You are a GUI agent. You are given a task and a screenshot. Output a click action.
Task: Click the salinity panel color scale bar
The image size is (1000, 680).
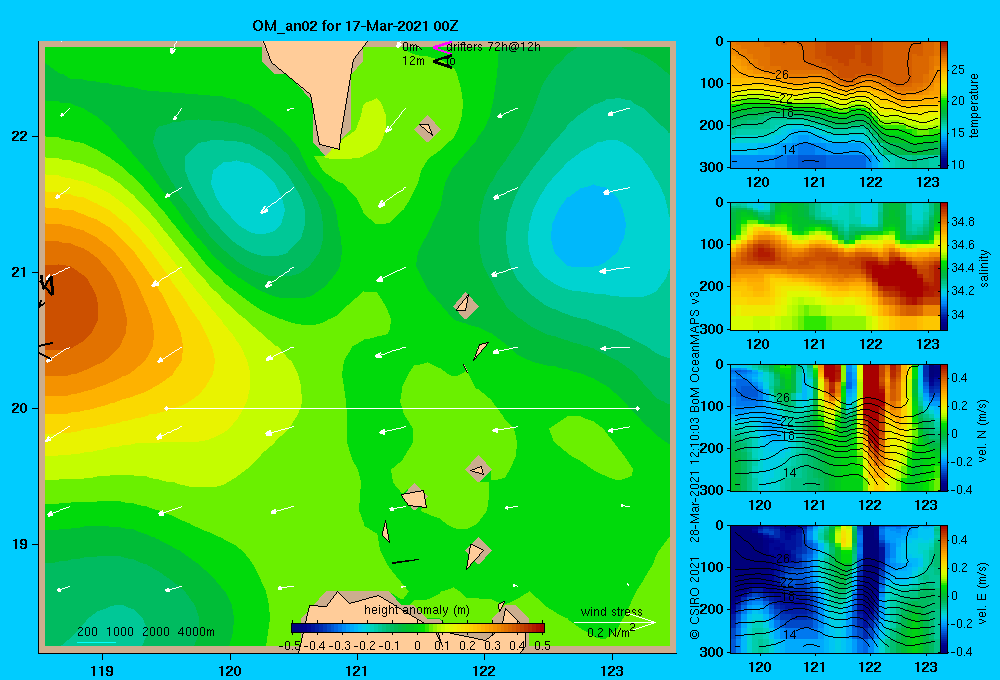tap(944, 266)
